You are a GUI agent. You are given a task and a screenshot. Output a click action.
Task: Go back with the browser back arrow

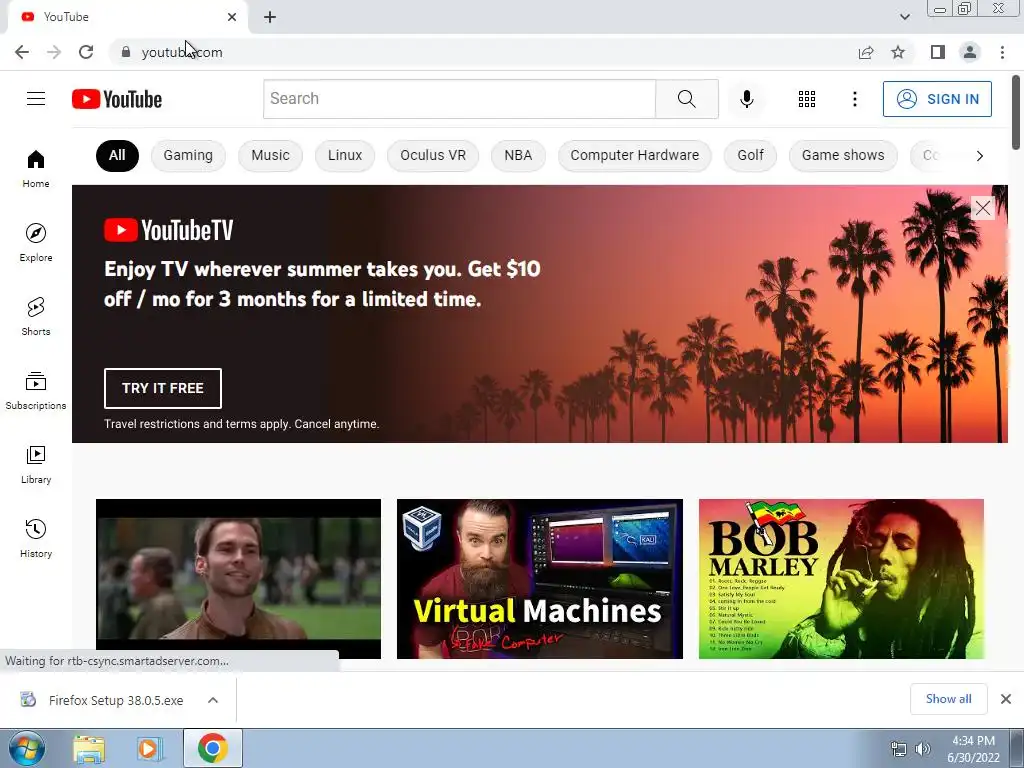[x=22, y=52]
